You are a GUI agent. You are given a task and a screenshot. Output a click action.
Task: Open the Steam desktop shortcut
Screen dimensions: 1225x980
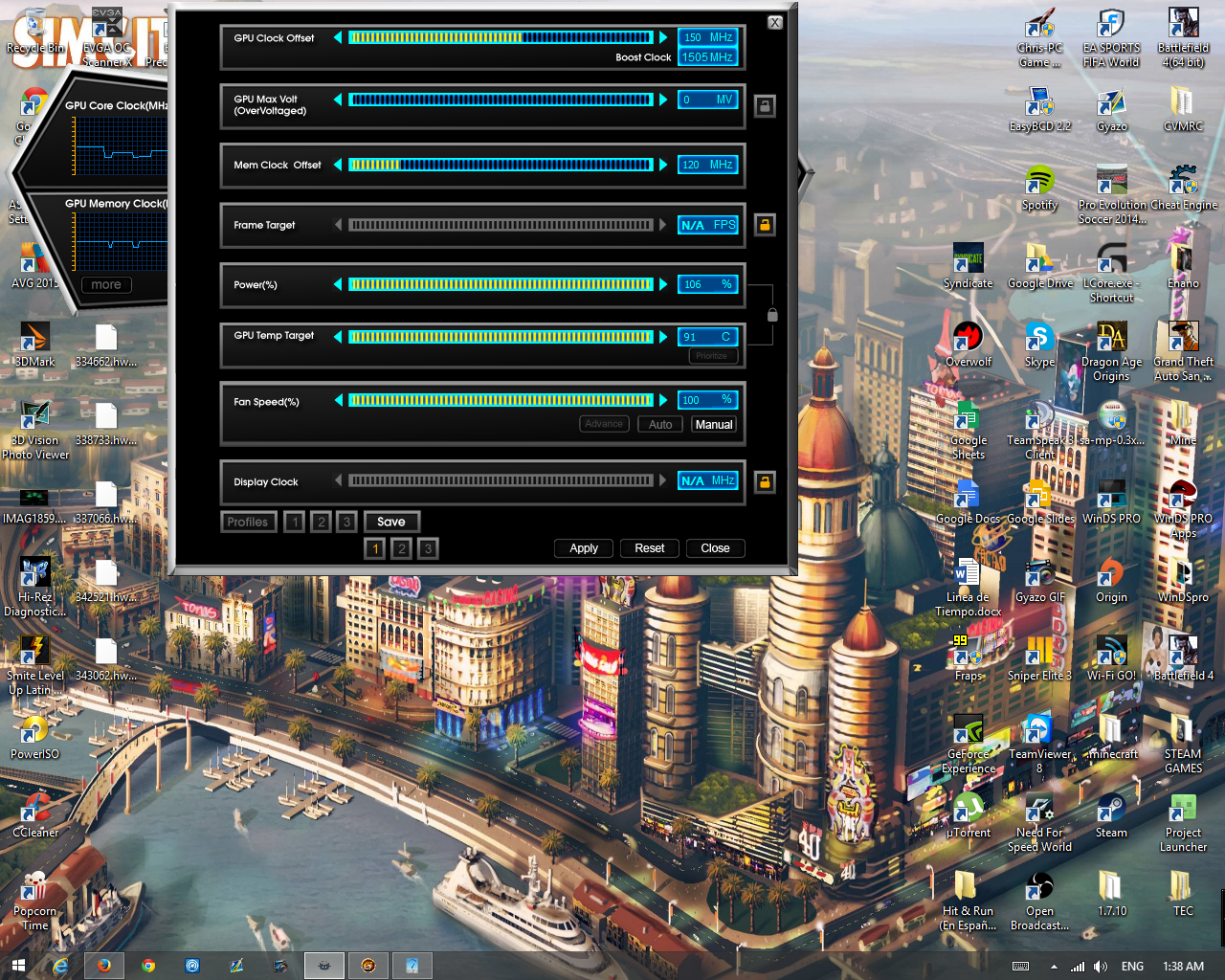[1111, 814]
